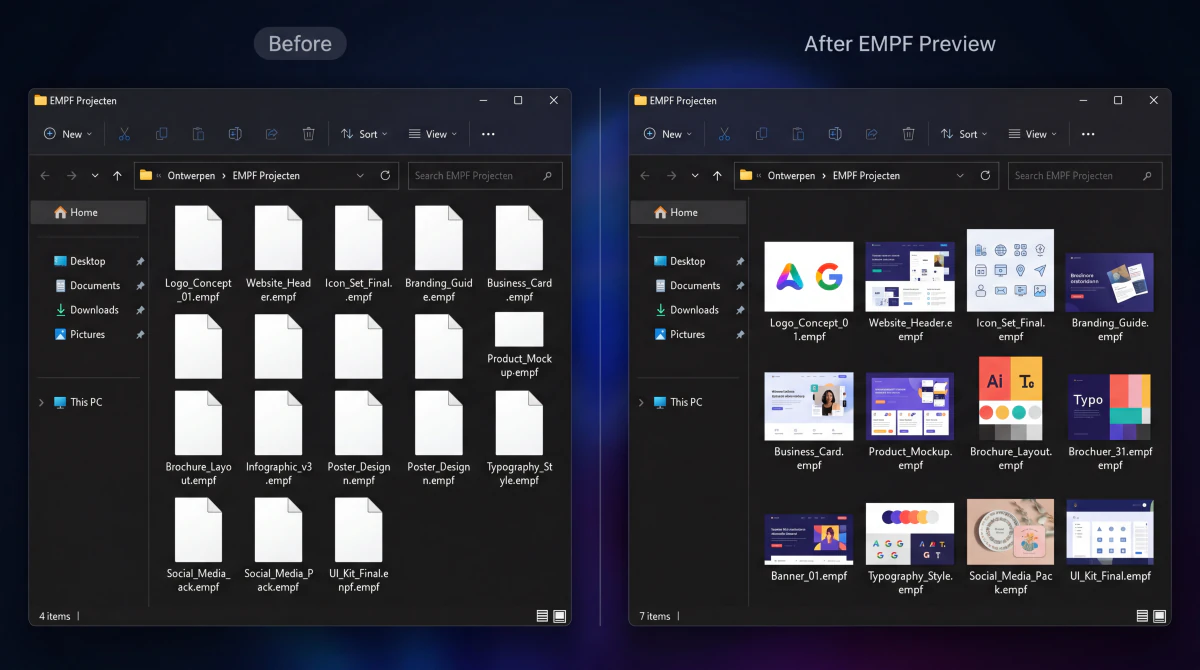Open Desktop in Before window sidebar
This screenshot has width=1200, height=670.
click(88, 261)
